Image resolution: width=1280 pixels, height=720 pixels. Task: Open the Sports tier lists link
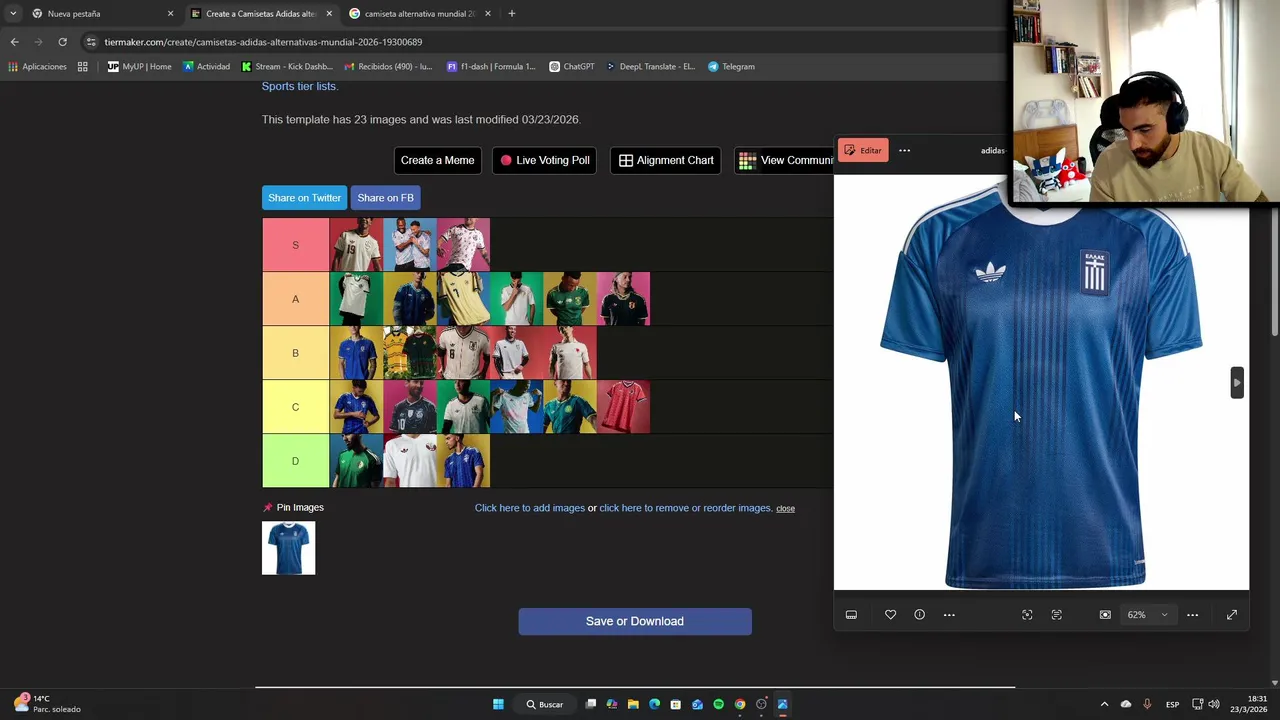pyautogui.click(x=299, y=86)
